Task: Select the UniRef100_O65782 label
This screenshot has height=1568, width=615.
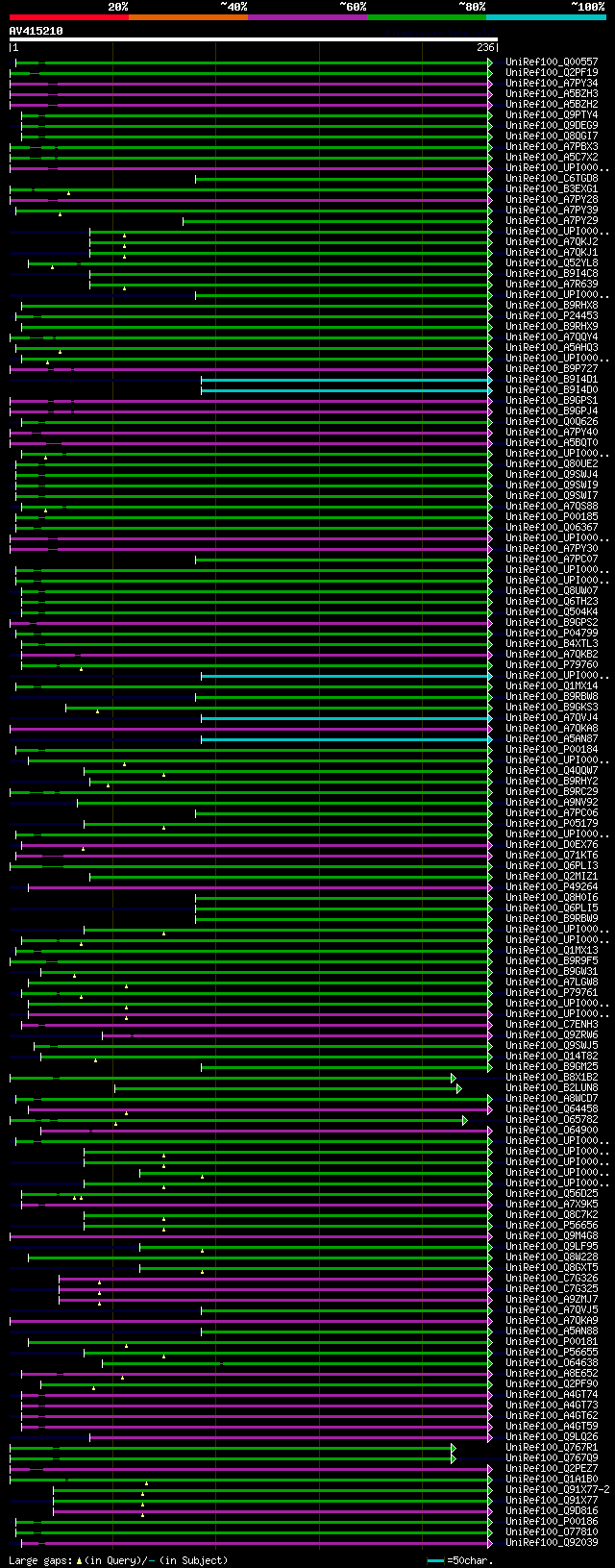Action: pyautogui.click(x=552, y=1120)
